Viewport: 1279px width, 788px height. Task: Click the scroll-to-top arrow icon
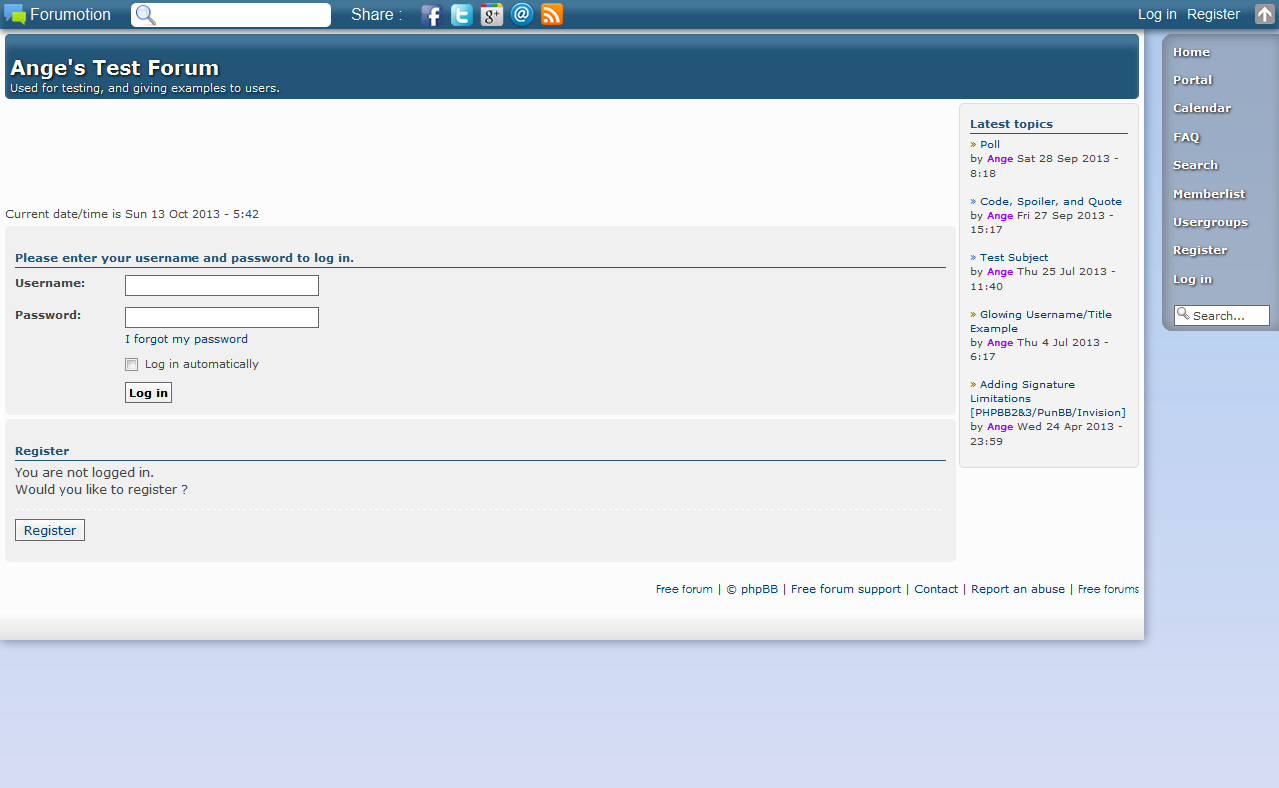(1265, 14)
